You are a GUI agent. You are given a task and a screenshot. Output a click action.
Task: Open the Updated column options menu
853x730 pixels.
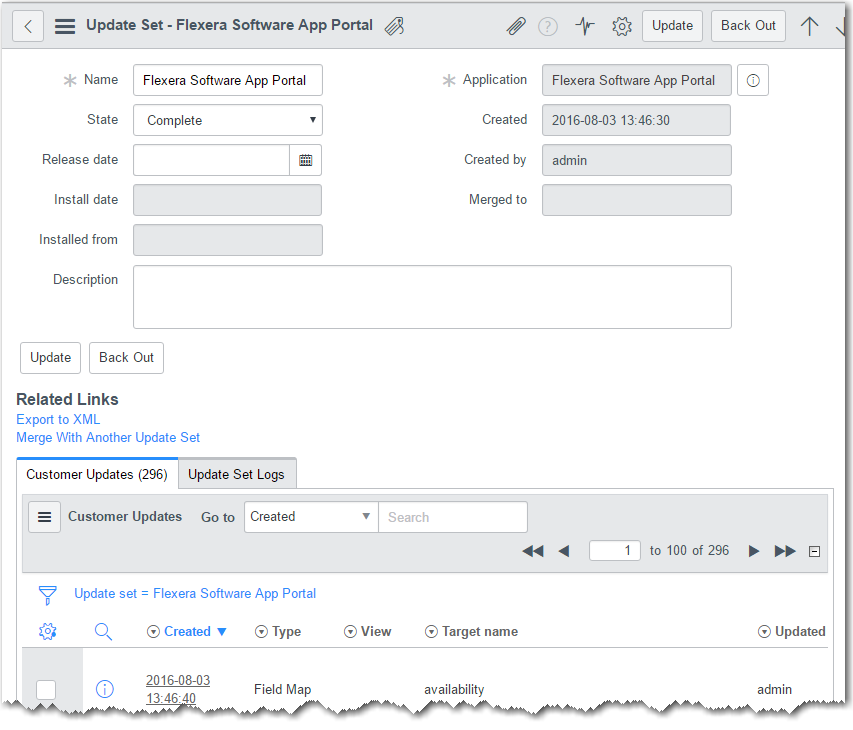click(x=764, y=632)
